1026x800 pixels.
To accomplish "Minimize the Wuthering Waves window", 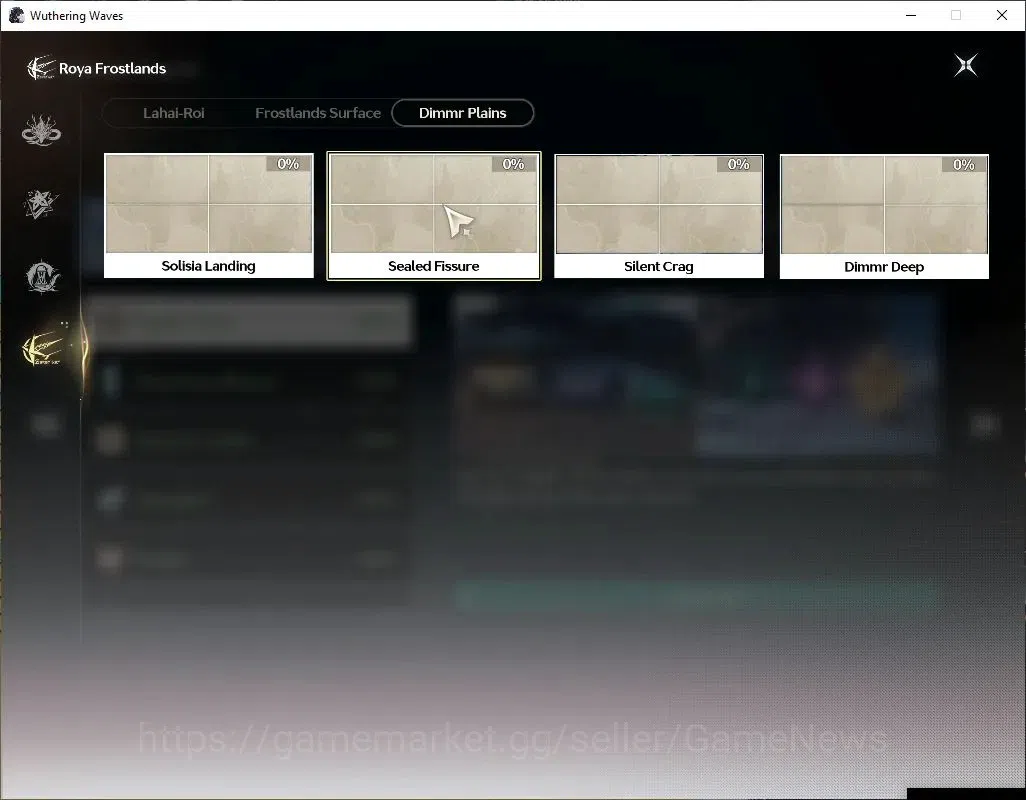I will 911,15.
